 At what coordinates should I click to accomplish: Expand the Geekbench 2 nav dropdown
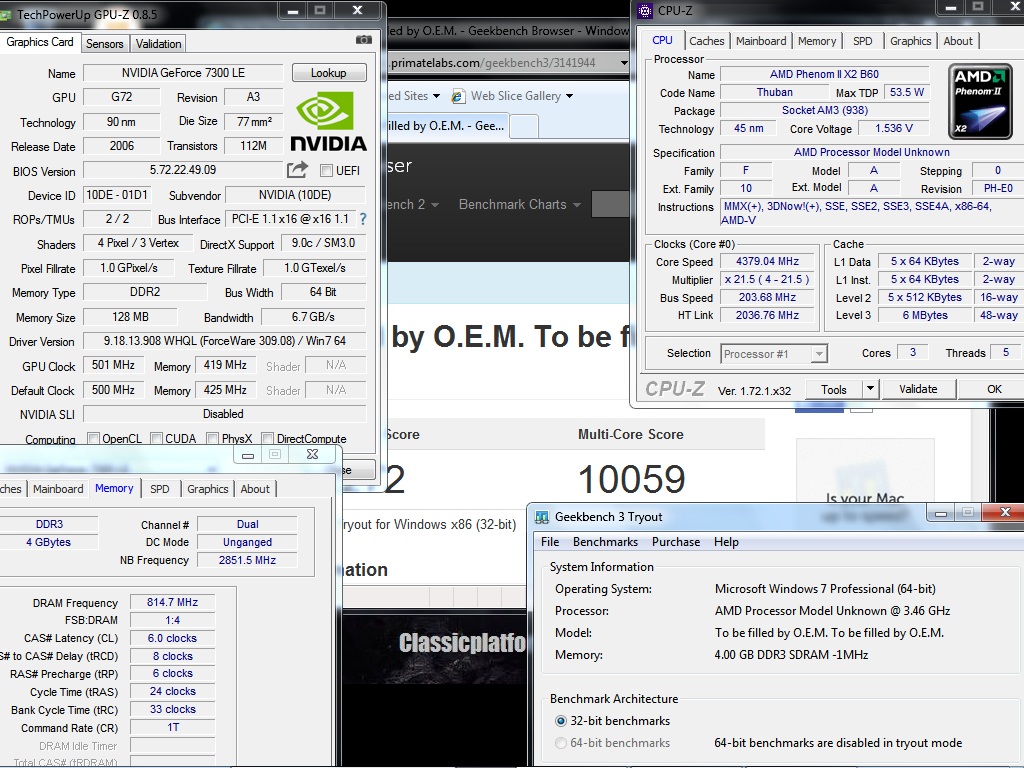pos(434,204)
